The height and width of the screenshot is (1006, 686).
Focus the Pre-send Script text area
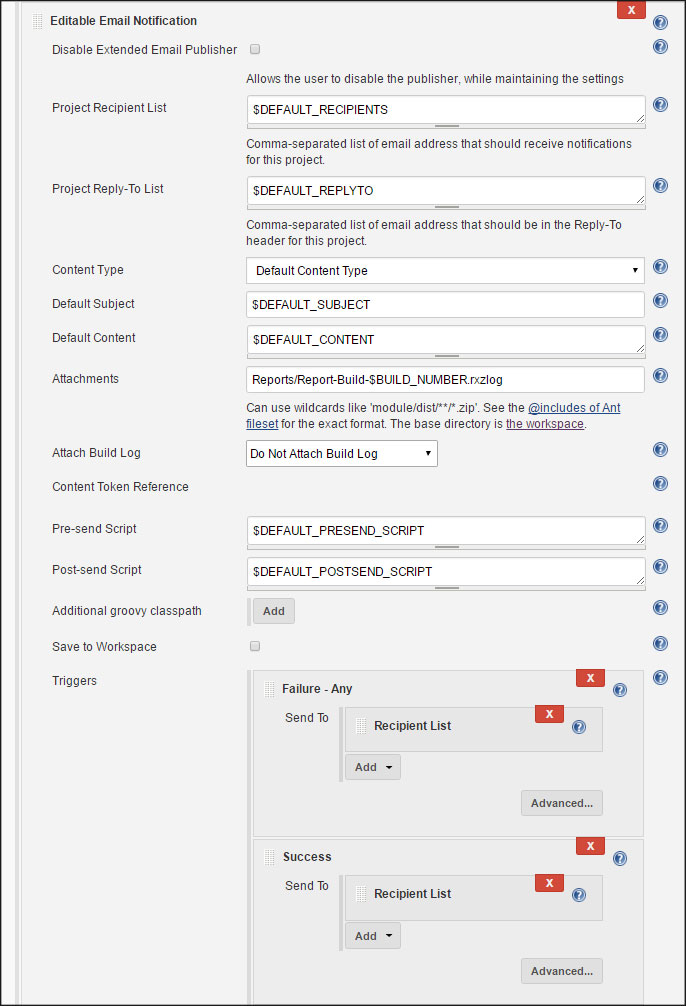tap(446, 531)
